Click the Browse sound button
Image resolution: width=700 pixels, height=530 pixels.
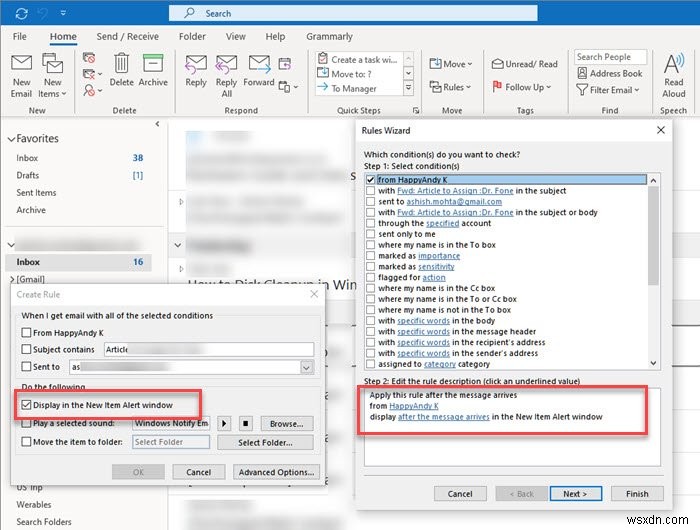coord(287,424)
